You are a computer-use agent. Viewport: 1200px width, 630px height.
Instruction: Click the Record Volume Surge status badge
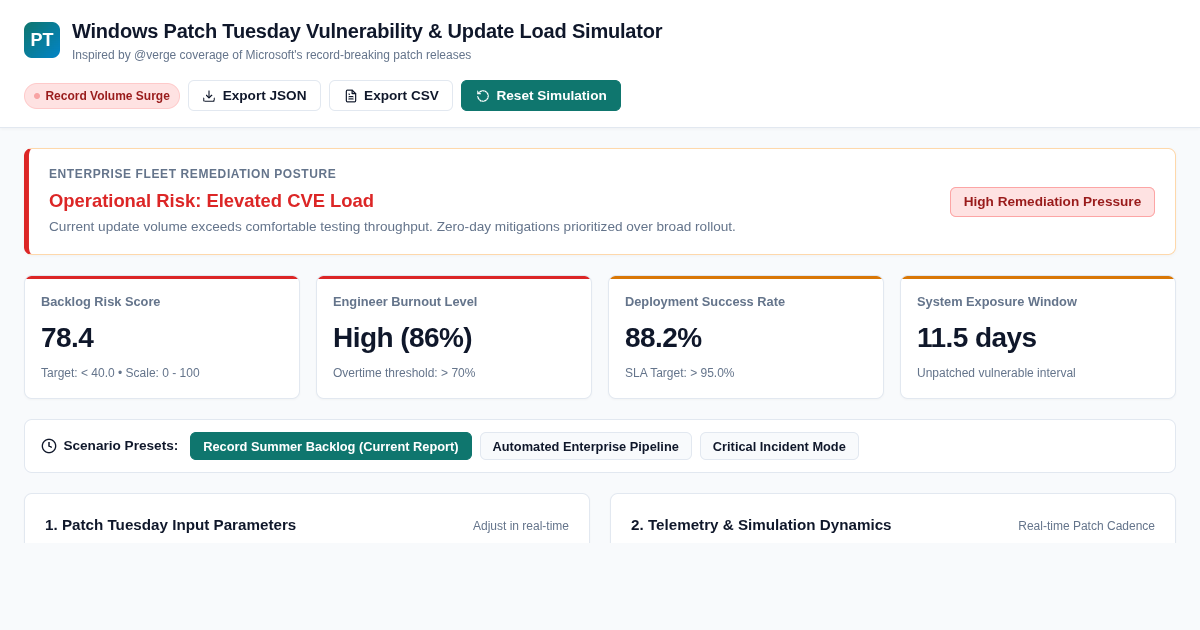tap(102, 96)
